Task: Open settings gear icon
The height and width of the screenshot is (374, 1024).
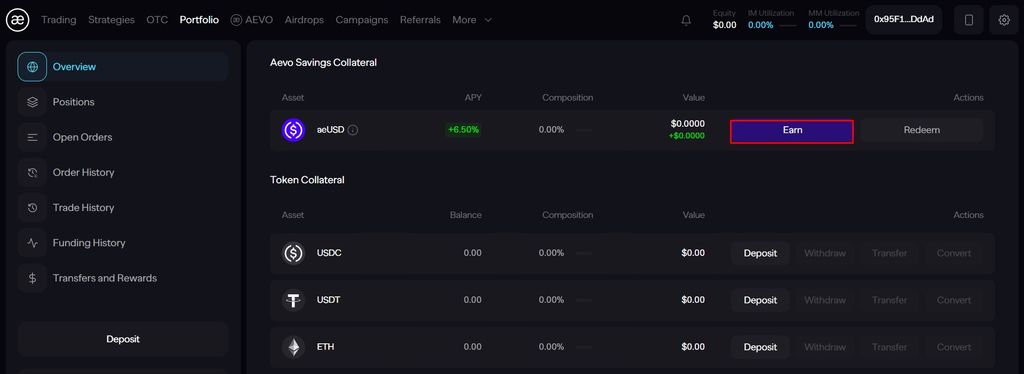Action: click(1004, 20)
